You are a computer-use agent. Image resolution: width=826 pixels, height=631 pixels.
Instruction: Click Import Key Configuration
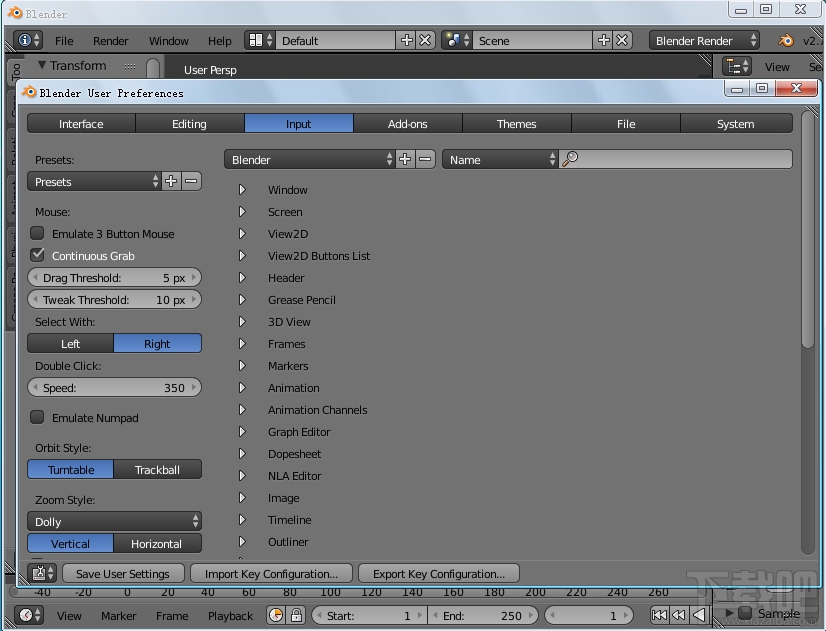270,573
